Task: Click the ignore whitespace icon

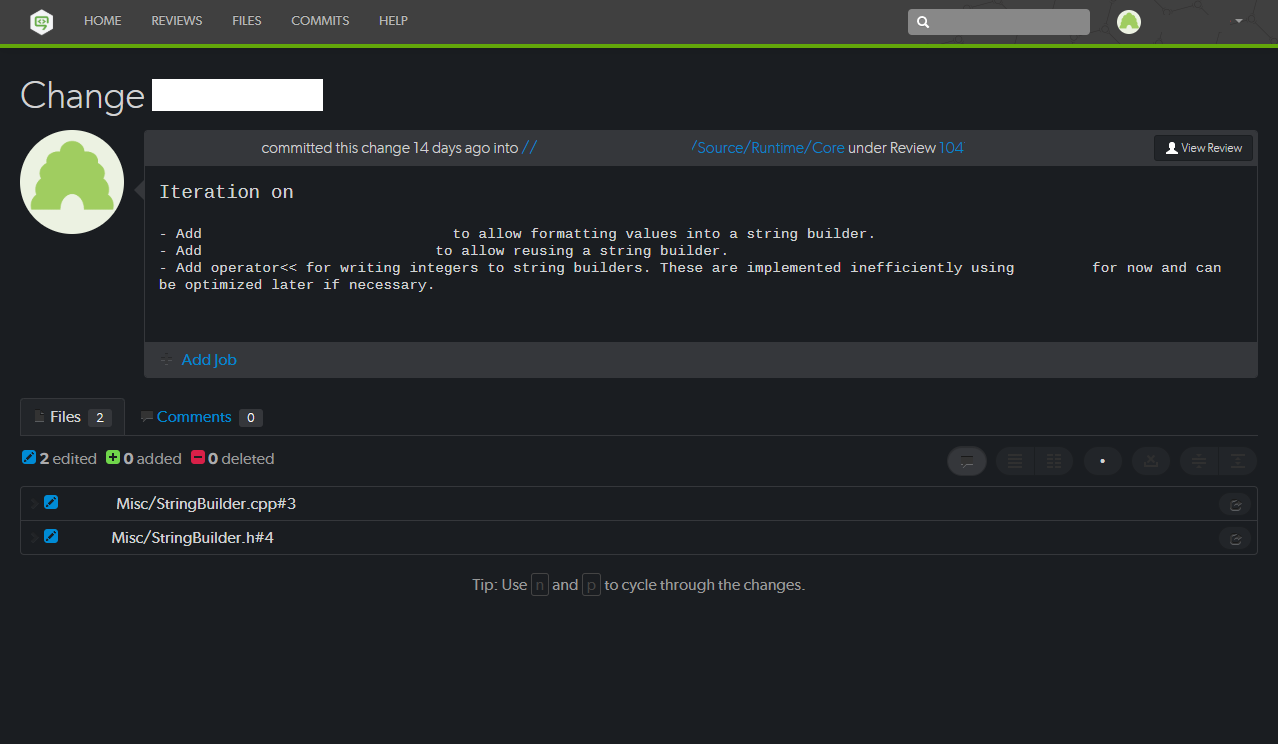Action: pyautogui.click(x=1151, y=461)
